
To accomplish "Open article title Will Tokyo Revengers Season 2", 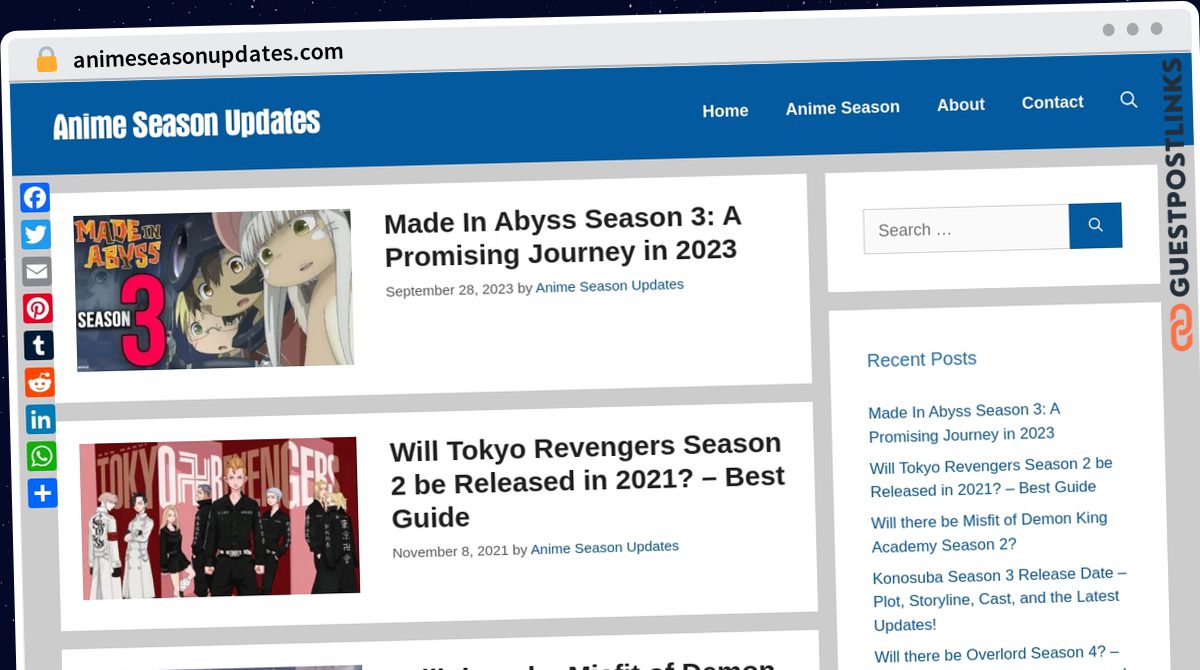I will (x=588, y=482).
